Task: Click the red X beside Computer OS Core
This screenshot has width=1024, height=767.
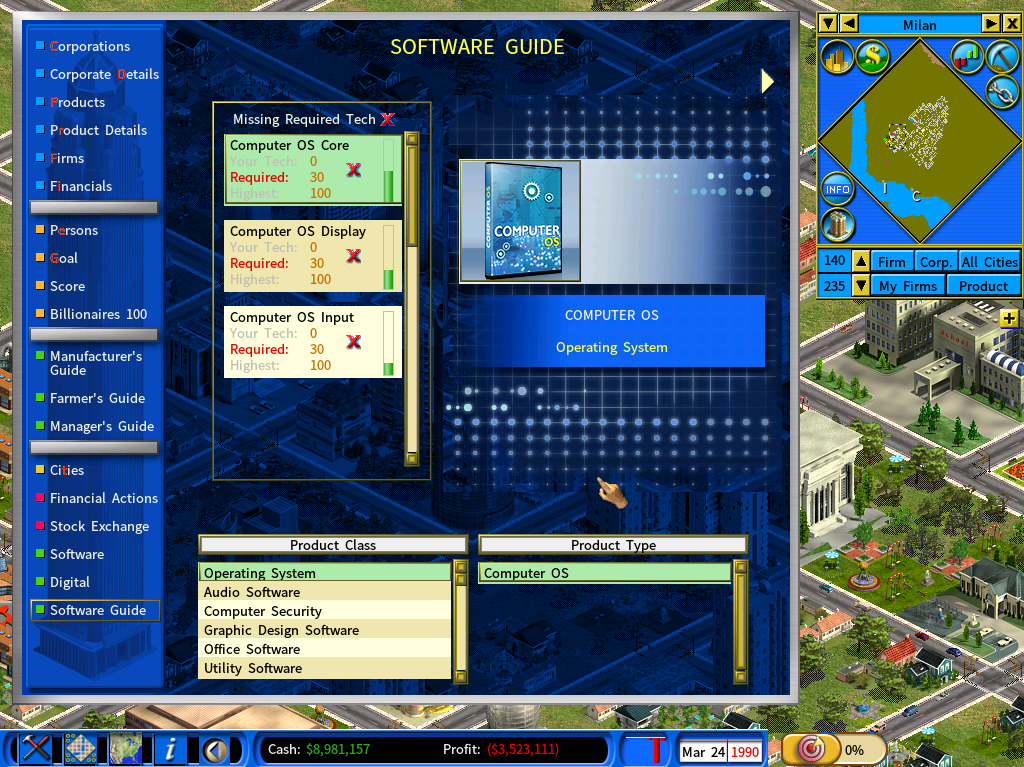Action: 353,170
